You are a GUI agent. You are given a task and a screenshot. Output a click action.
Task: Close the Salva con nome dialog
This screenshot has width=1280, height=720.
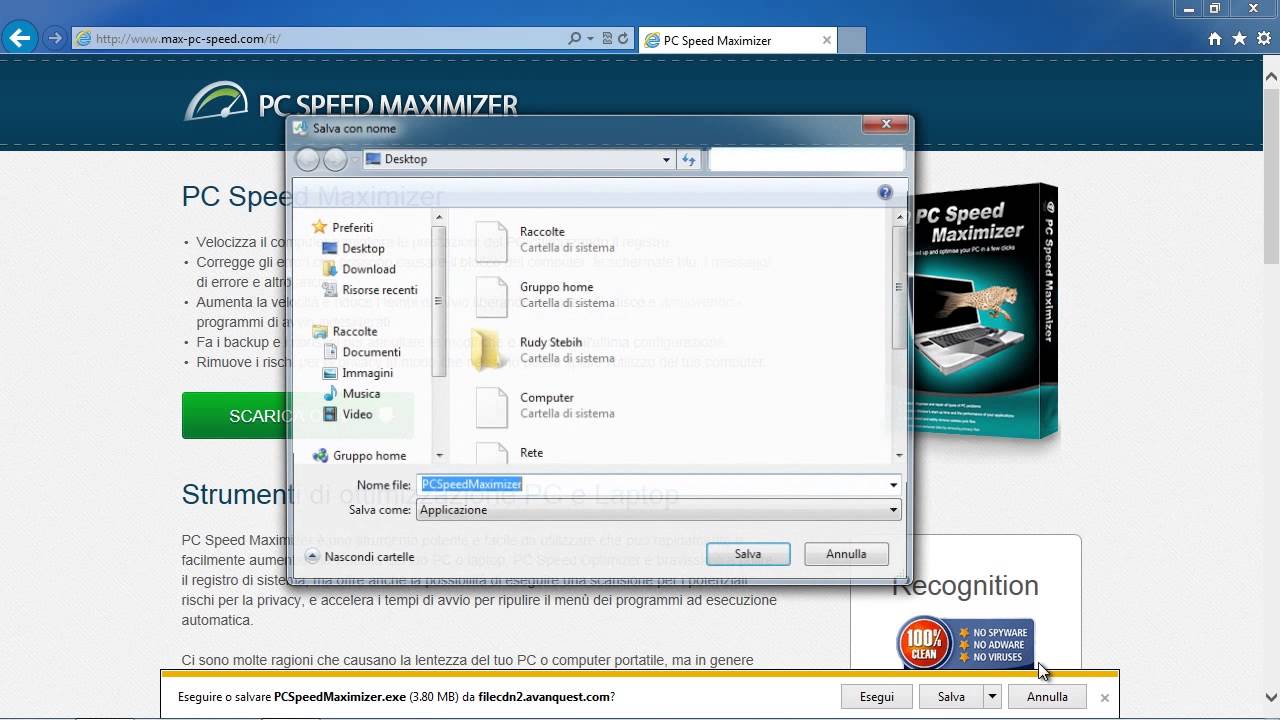click(886, 125)
